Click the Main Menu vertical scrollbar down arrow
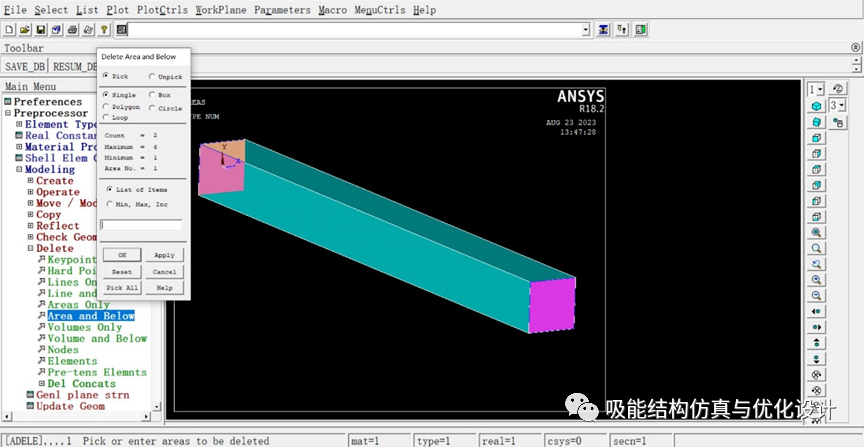864x447 pixels. coord(156,407)
